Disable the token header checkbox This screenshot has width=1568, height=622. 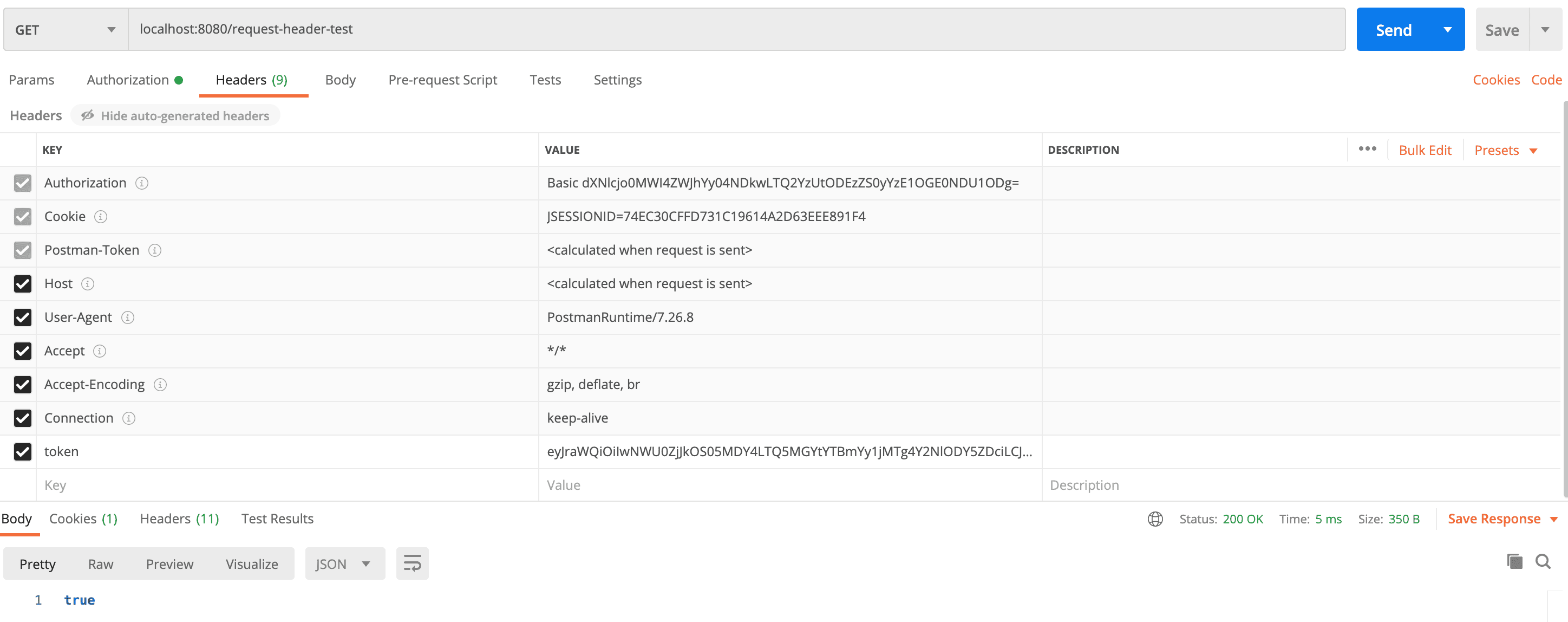pos(23,451)
